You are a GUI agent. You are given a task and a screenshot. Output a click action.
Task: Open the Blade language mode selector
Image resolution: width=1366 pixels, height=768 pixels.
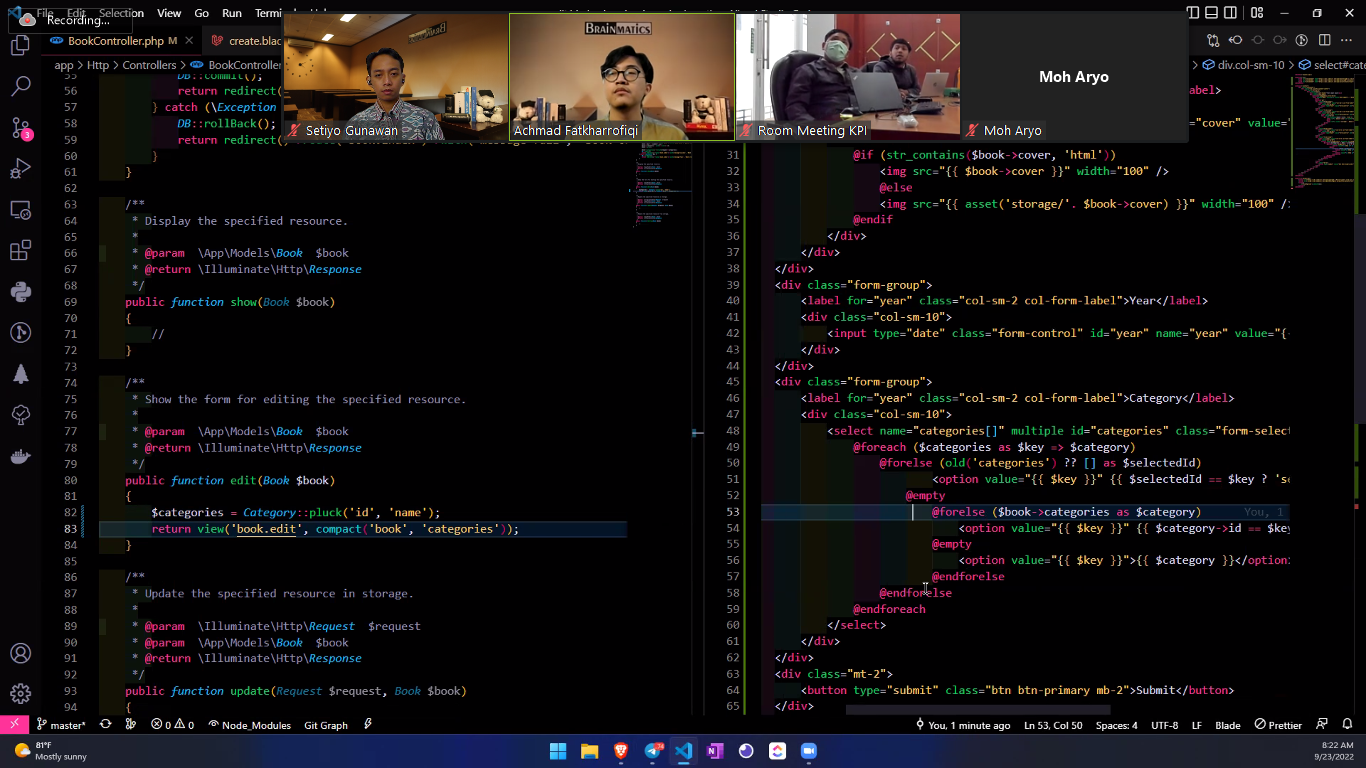coord(1227,725)
